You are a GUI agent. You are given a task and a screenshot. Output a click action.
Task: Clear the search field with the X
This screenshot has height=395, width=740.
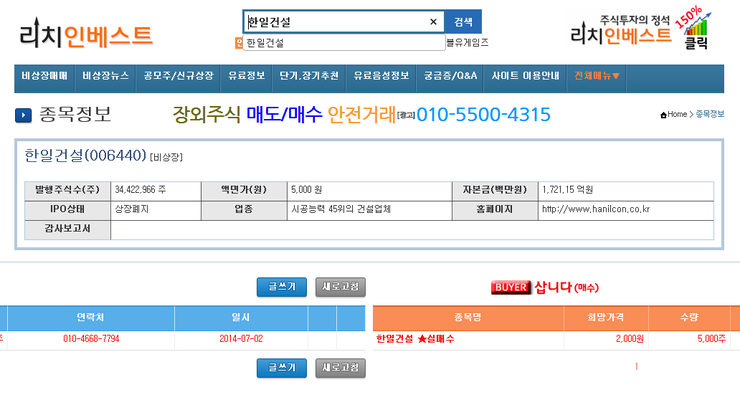click(x=433, y=22)
